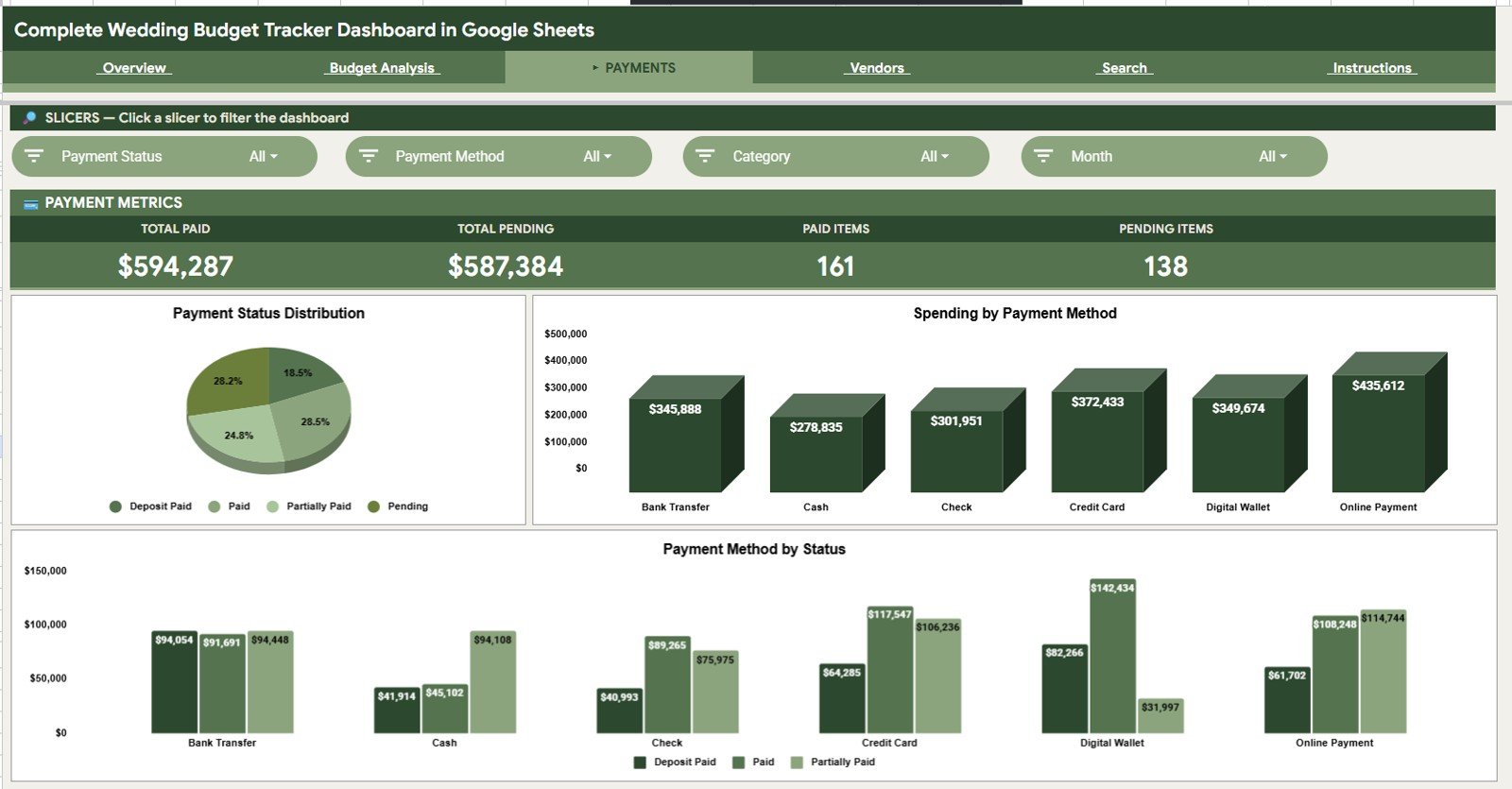Click the Digital Wallet $142,434 Paid bar

point(1112,656)
